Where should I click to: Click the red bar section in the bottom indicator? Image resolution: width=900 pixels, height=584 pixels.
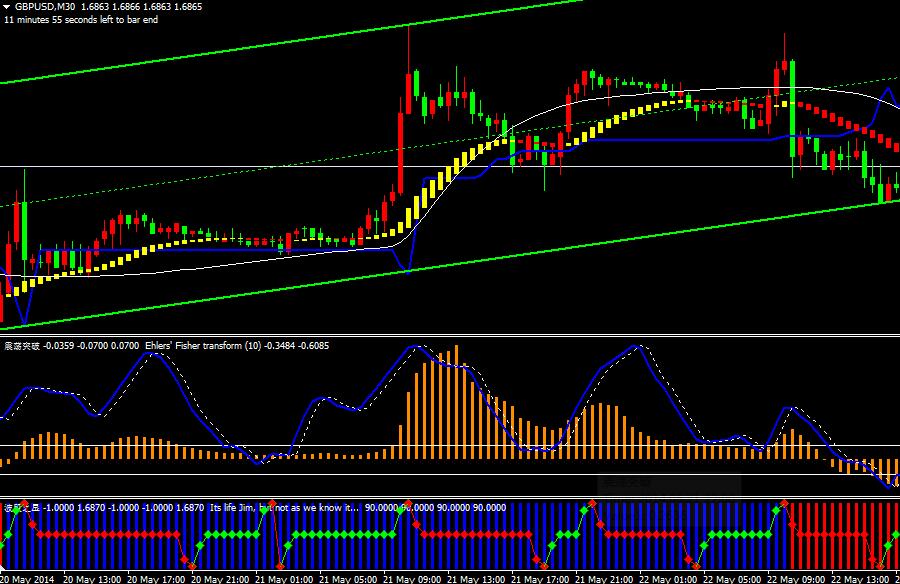click(840, 540)
